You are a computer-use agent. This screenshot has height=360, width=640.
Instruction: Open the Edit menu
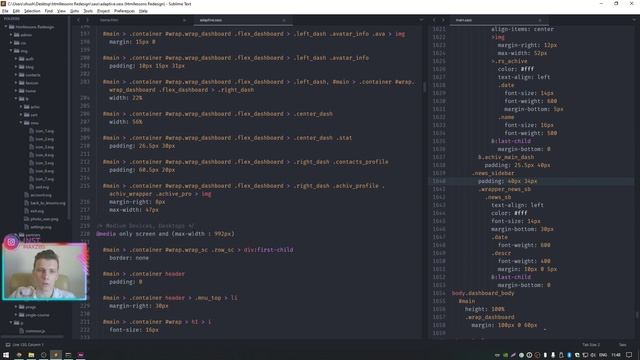coord(16,11)
